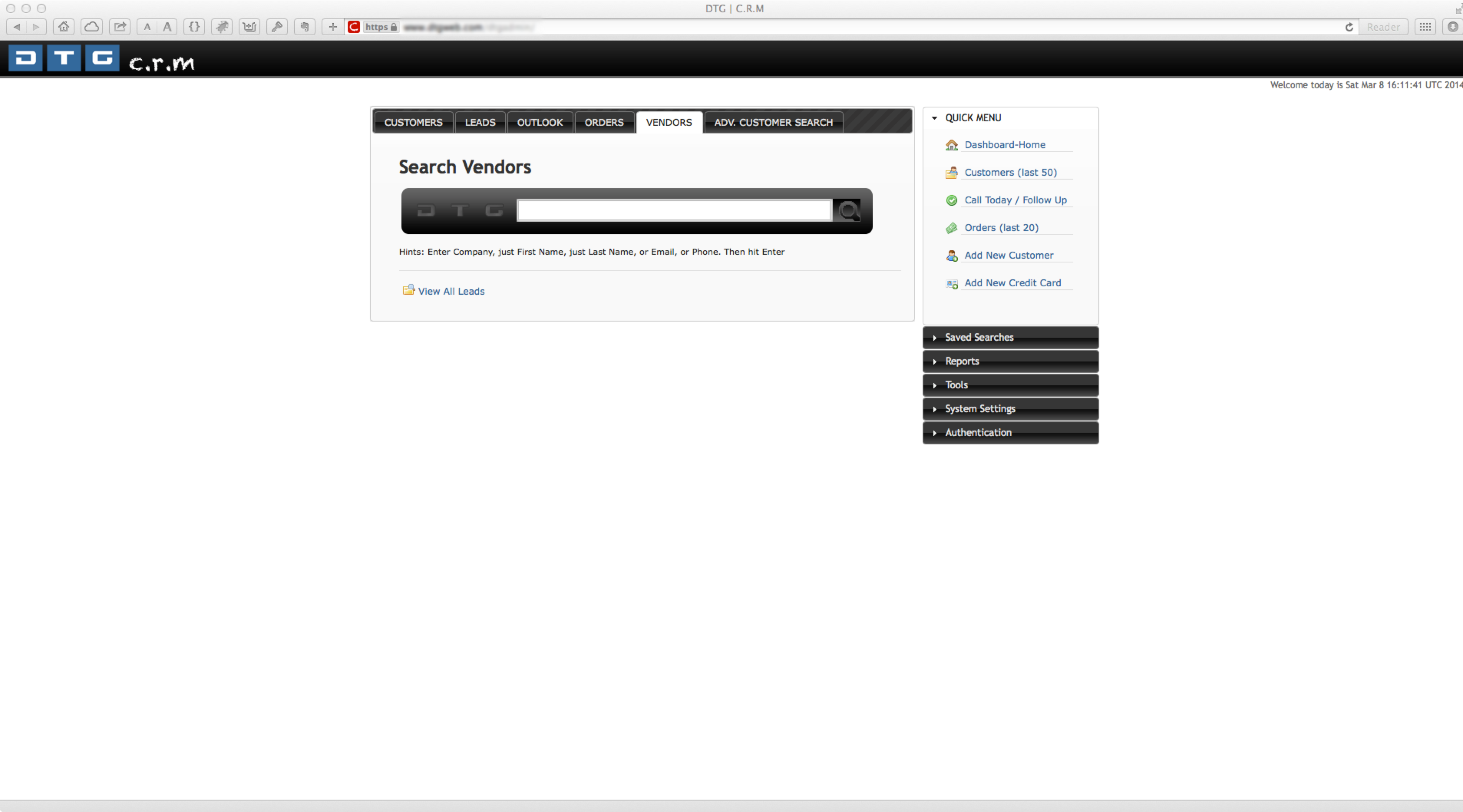Open the browser home page icon
This screenshot has width=1463, height=812.
pos(64,27)
